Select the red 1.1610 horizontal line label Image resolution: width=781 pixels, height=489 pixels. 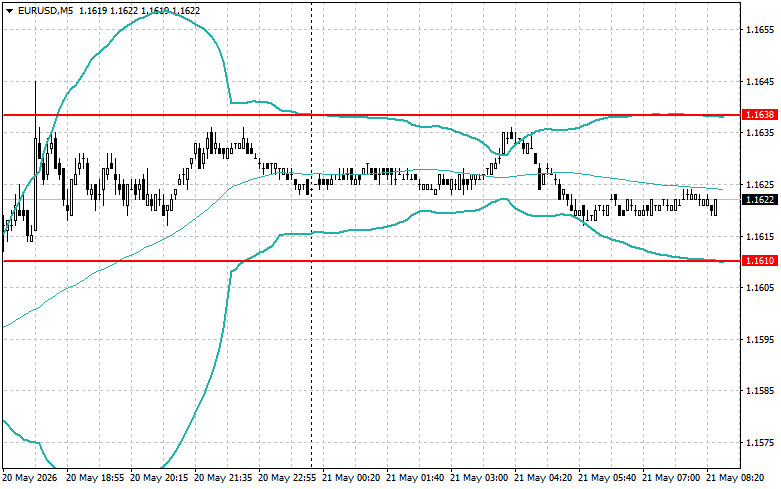[759, 260]
